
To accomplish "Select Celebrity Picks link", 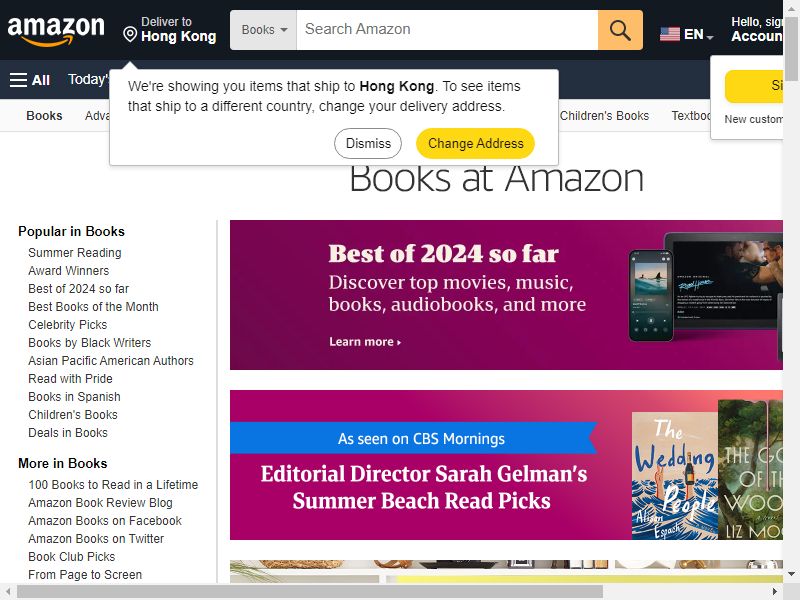I will coord(68,324).
